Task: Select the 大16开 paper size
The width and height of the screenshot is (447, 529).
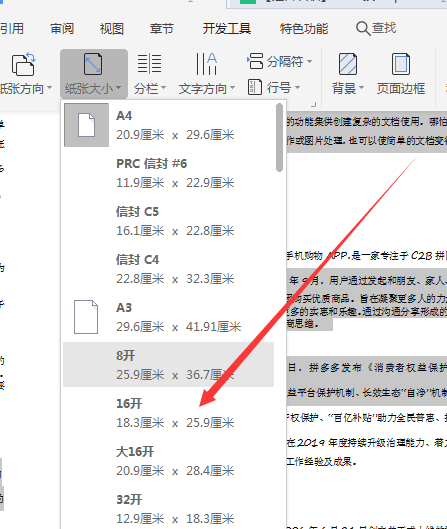Action: [x=169, y=461]
